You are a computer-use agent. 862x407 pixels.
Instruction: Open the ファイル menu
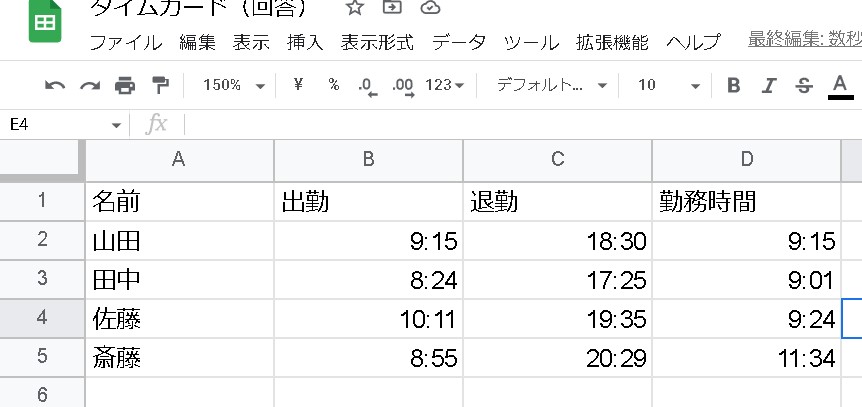point(126,42)
